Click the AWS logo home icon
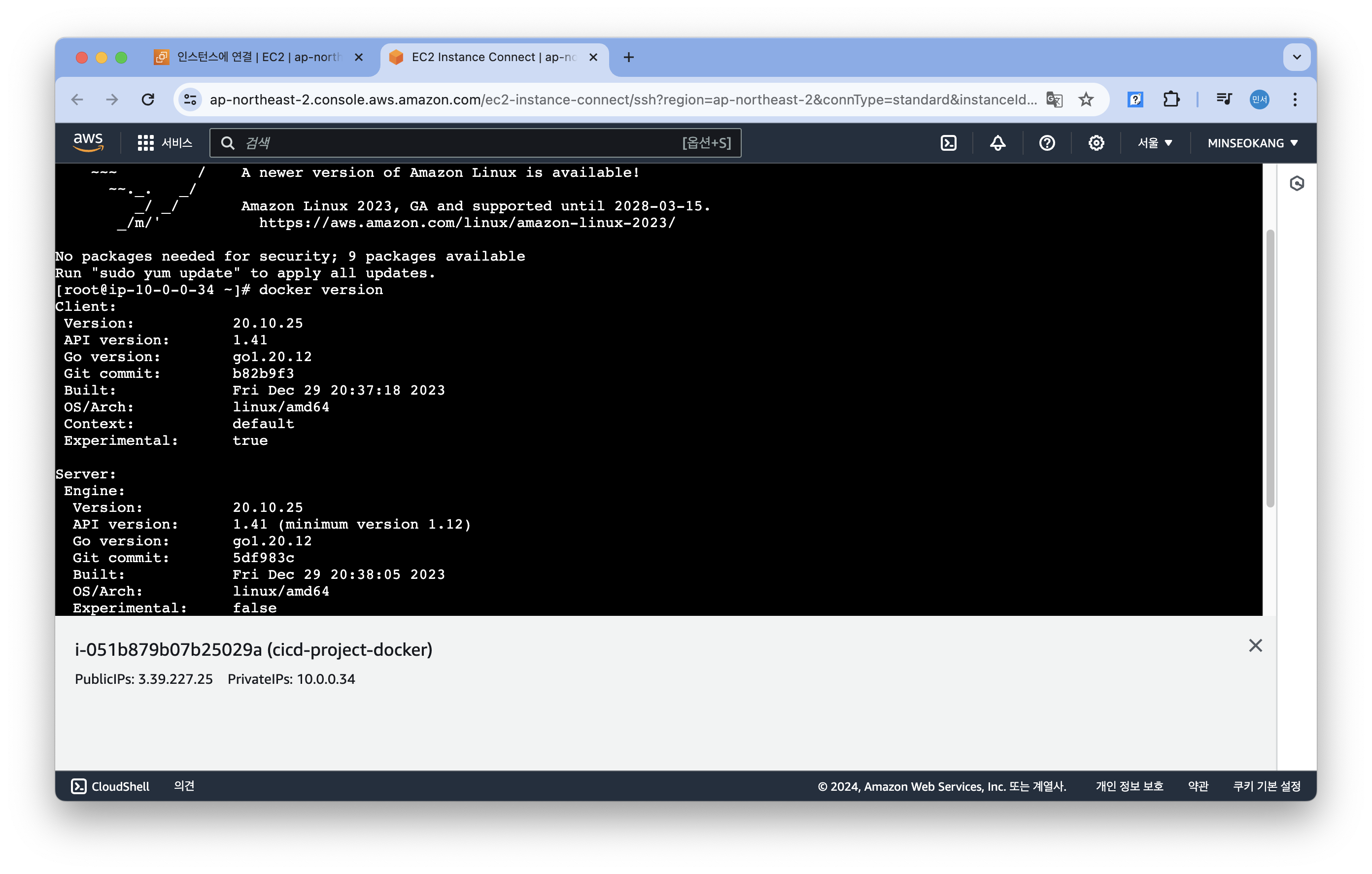1372x874 pixels. pos(88,142)
